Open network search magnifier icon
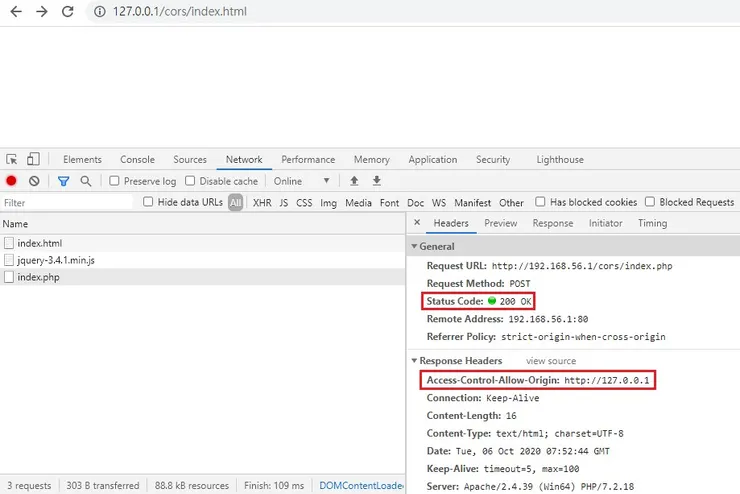Screen dimensions: 740x494 [85, 181]
